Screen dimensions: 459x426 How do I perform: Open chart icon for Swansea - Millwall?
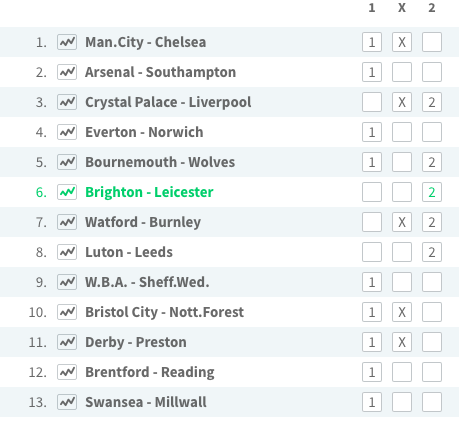click(x=67, y=402)
